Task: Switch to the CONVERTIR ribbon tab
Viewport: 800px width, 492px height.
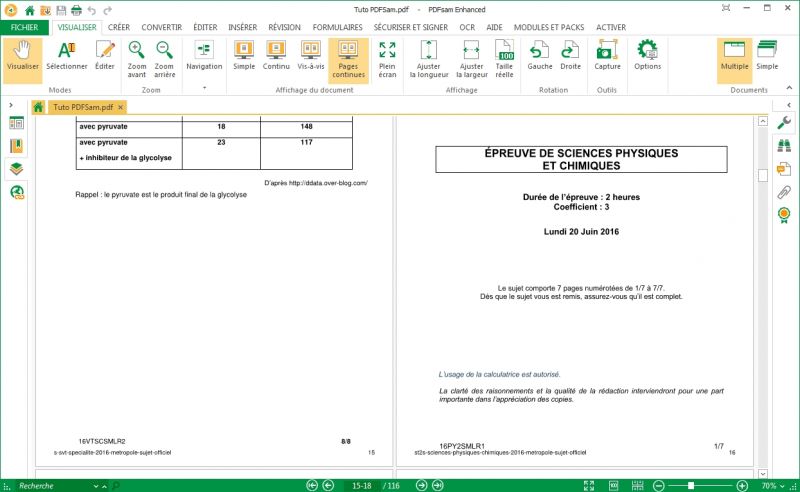Action: (x=162, y=27)
